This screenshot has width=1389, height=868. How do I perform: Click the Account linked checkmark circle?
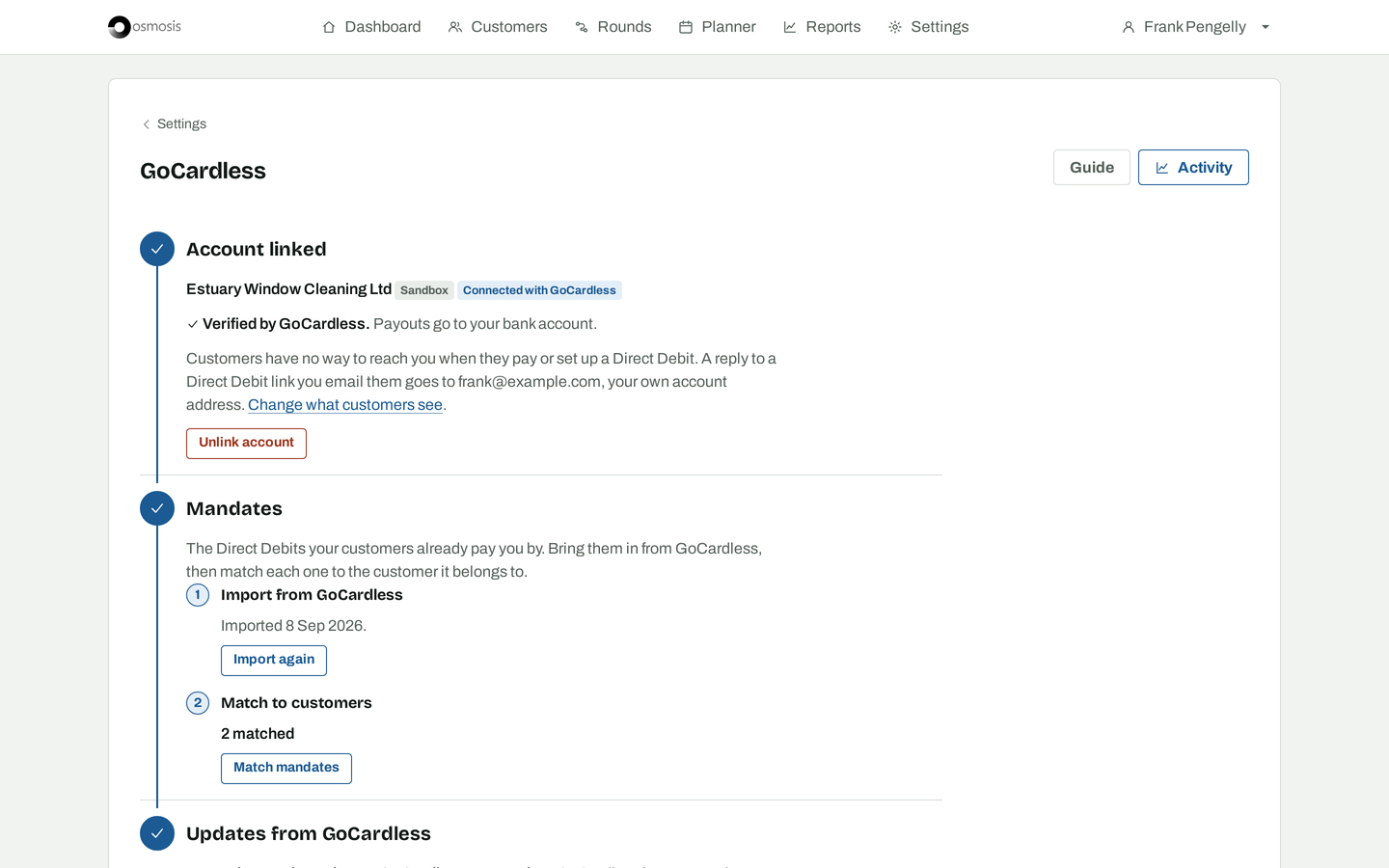point(157,249)
